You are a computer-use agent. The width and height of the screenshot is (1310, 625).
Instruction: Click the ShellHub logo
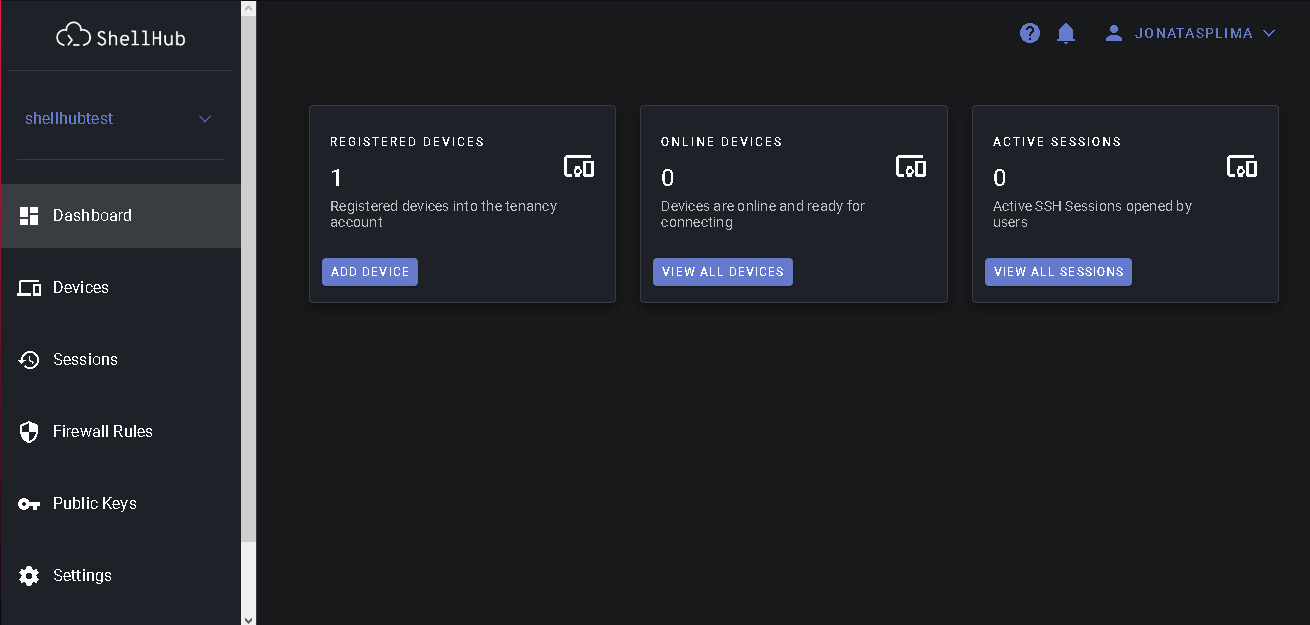tap(121, 37)
